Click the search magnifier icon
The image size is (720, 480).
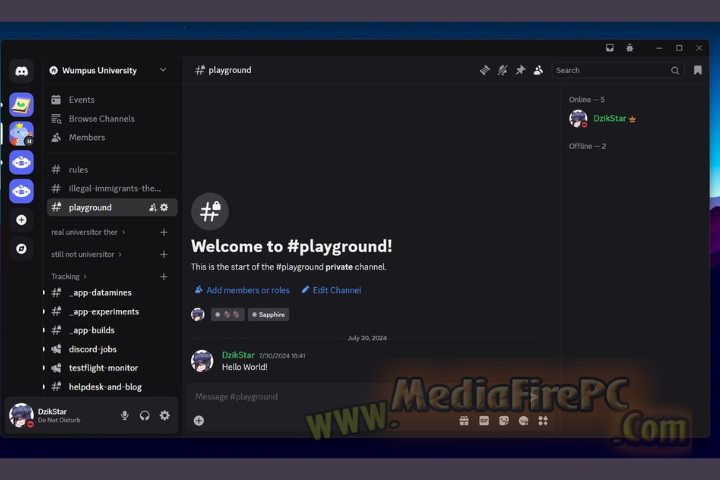tap(675, 70)
